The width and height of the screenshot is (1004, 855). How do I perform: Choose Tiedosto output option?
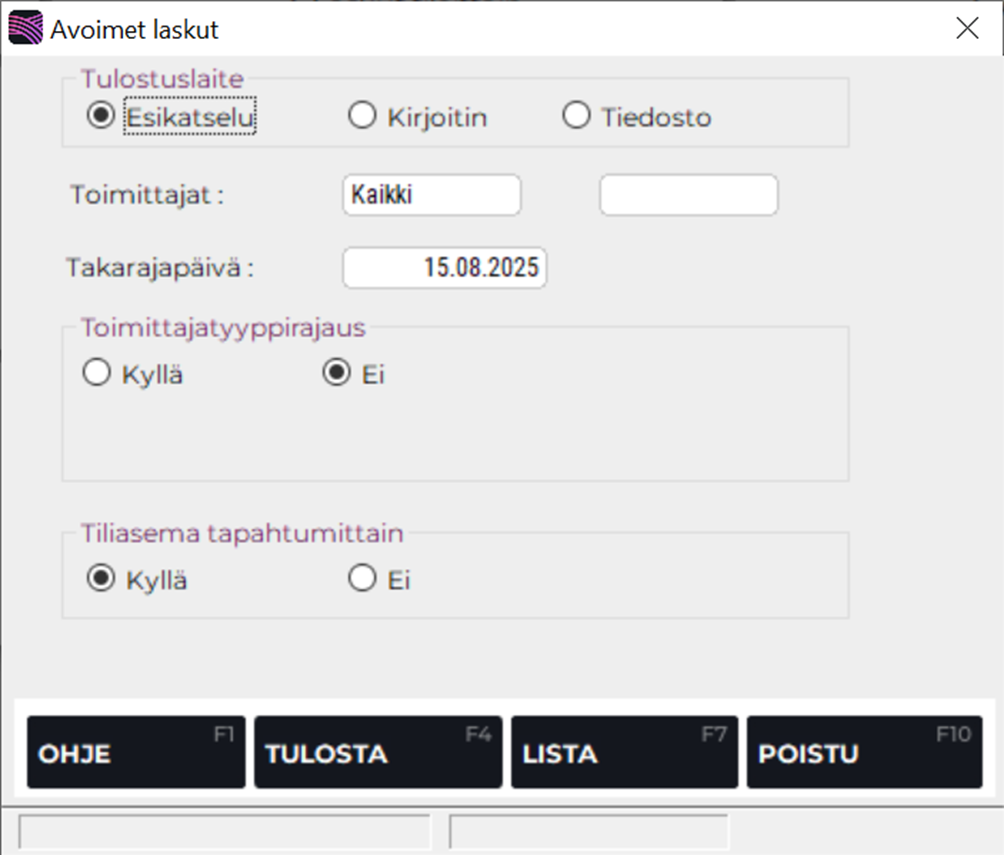pos(576,115)
